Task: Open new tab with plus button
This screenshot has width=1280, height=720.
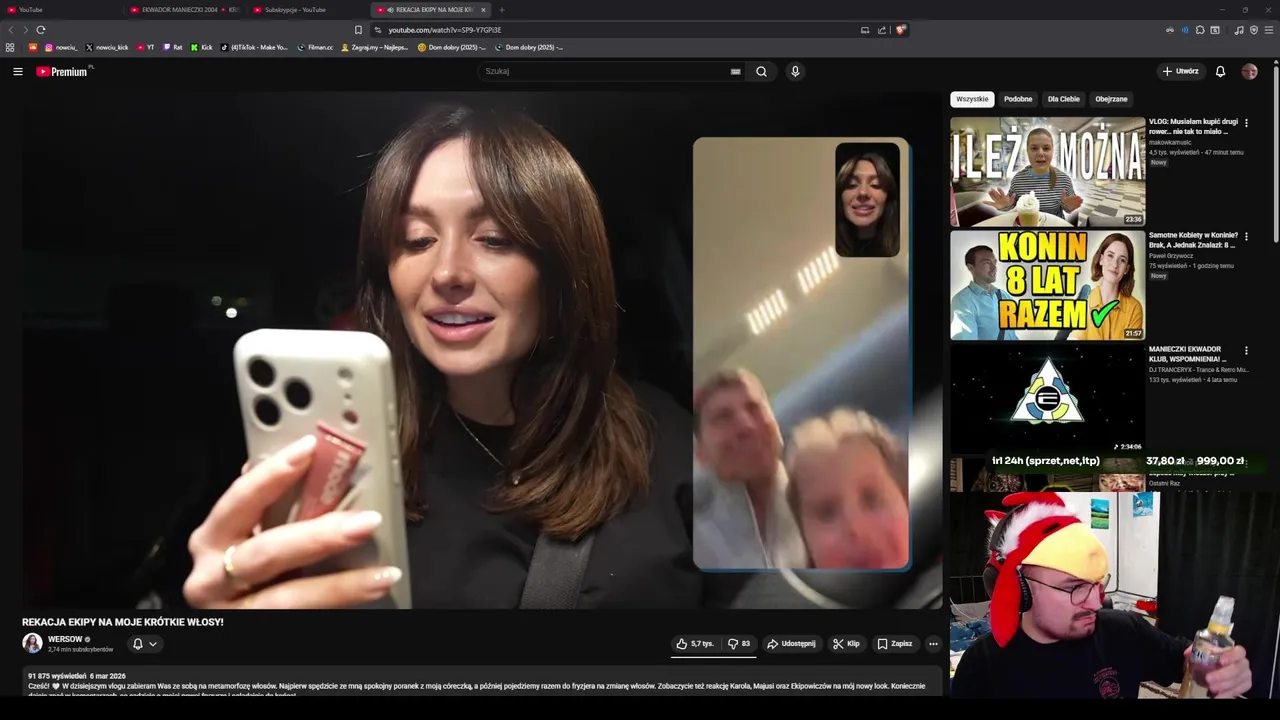Action: pos(502,10)
